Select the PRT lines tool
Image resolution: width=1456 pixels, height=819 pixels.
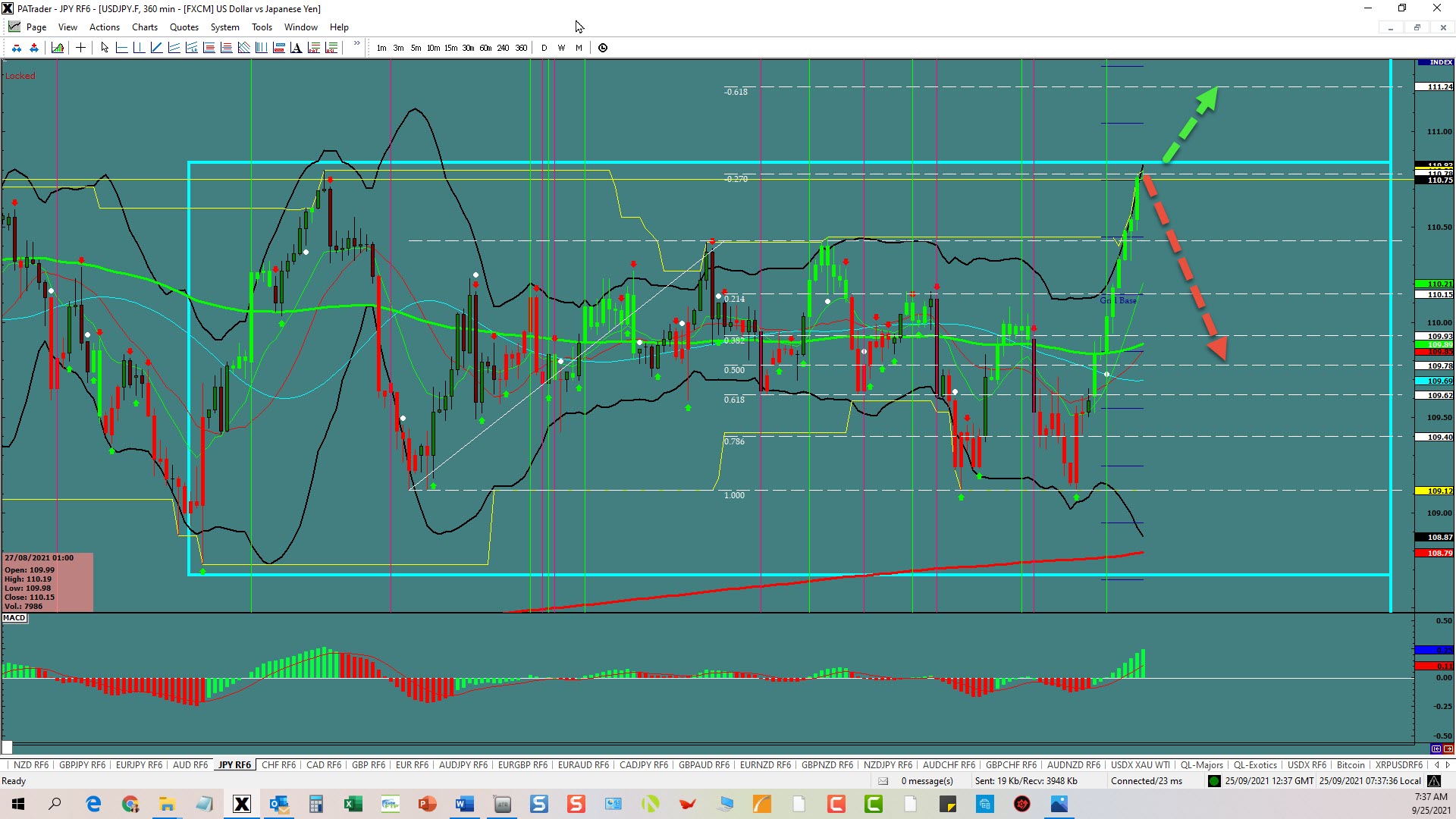[x=313, y=48]
